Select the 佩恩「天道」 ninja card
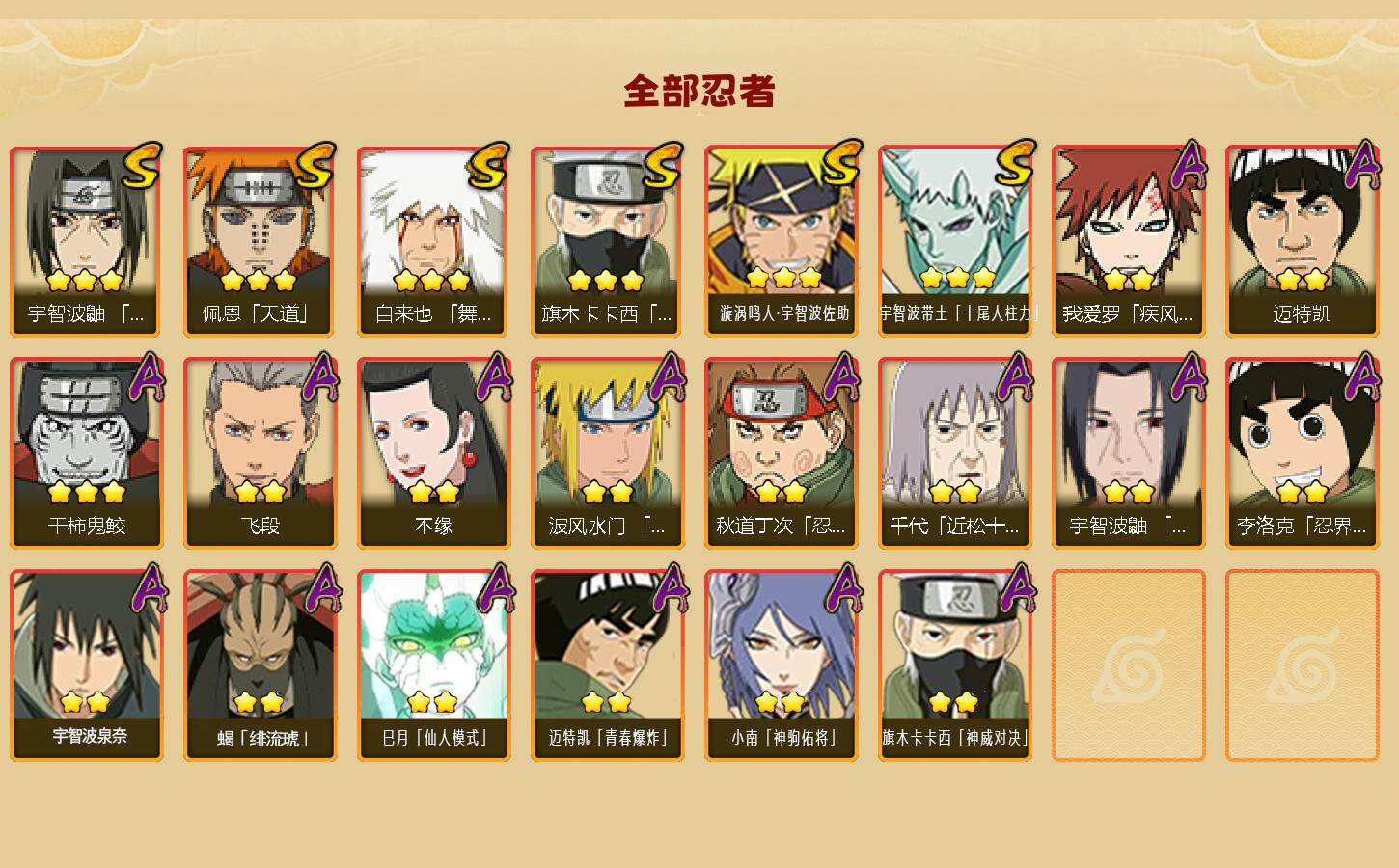1399x868 pixels. coord(260,241)
